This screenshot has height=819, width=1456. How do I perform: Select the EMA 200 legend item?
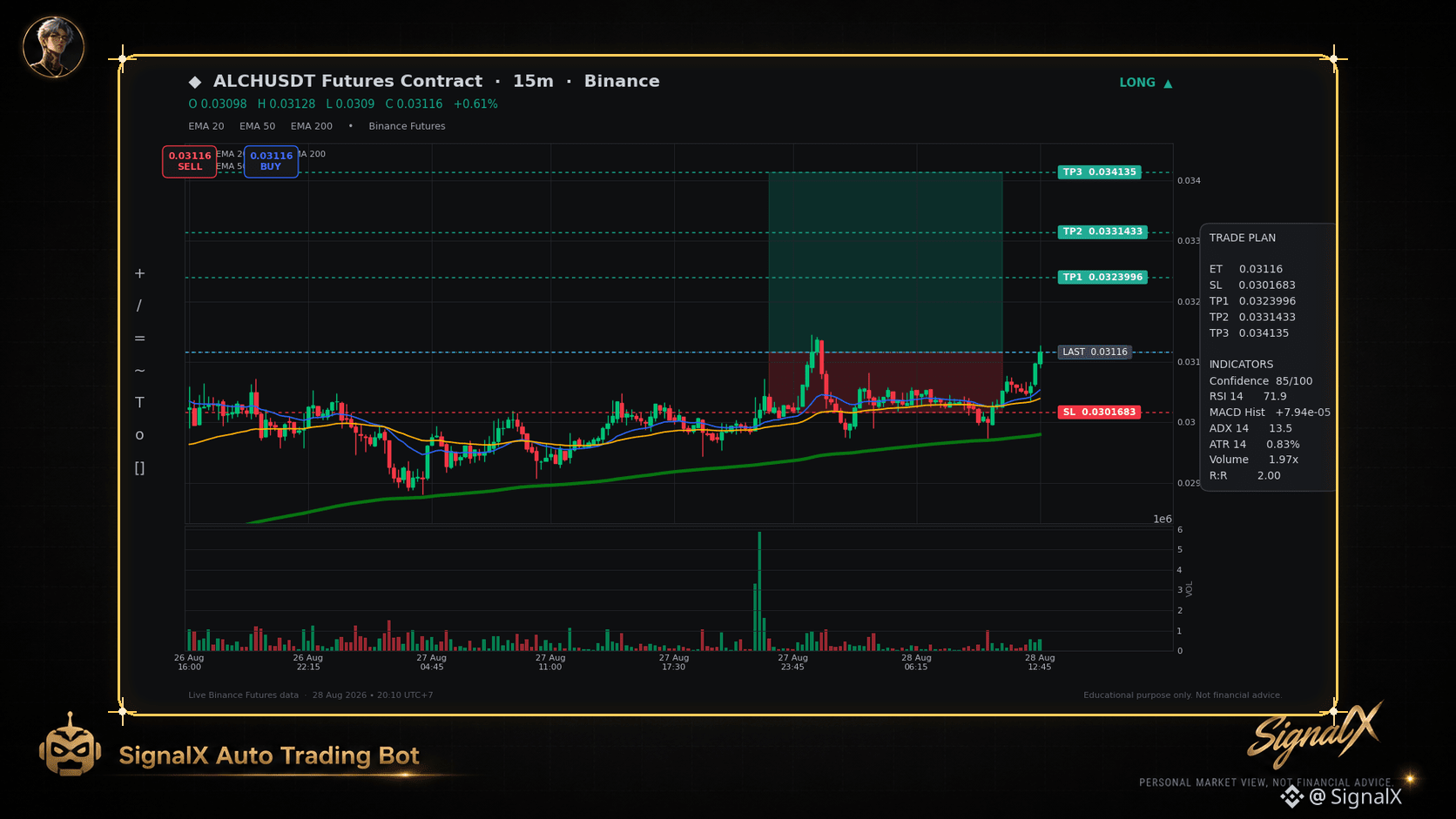point(312,126)
